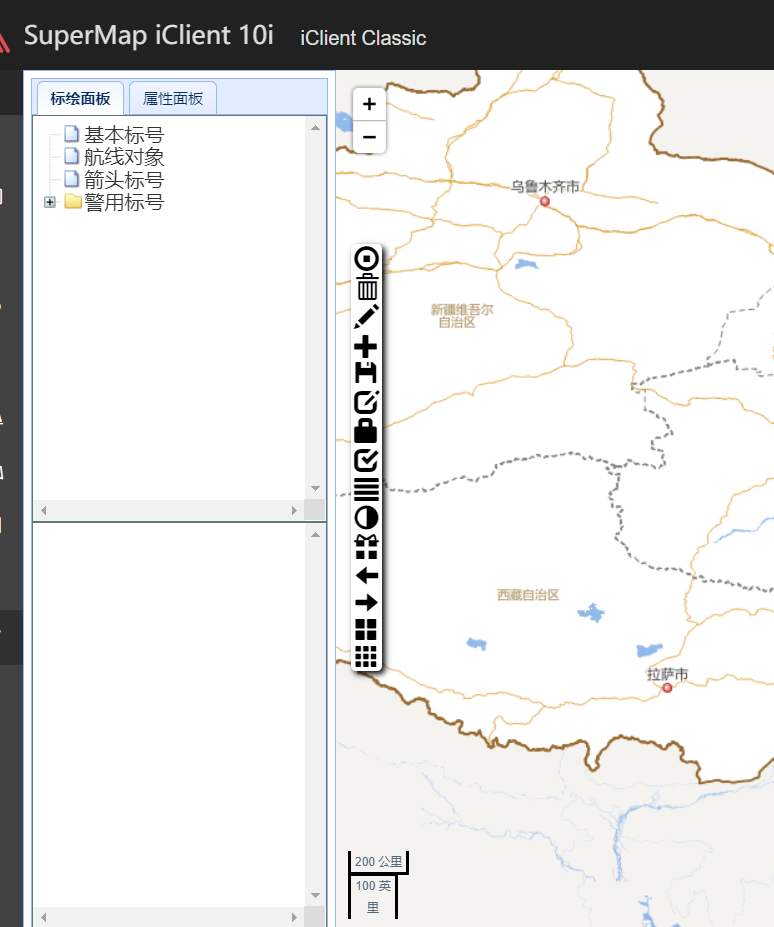Click the right arrow icon
Screen dimensions: 774x927
click(367, 602)
